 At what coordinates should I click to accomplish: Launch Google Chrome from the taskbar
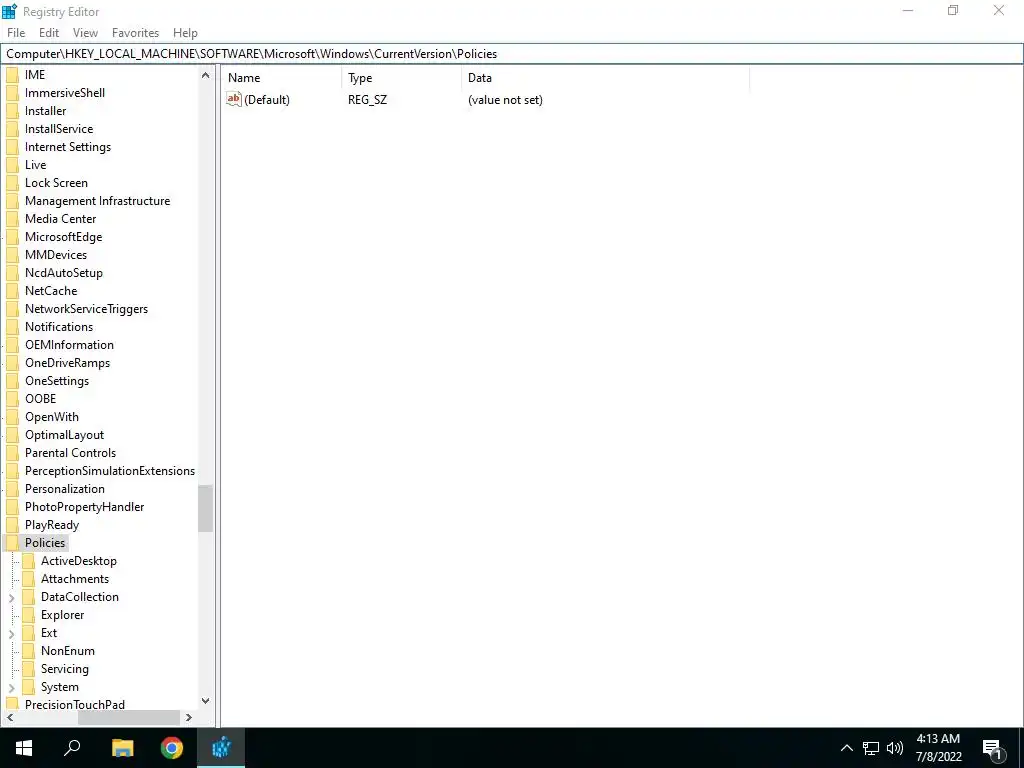172,748
